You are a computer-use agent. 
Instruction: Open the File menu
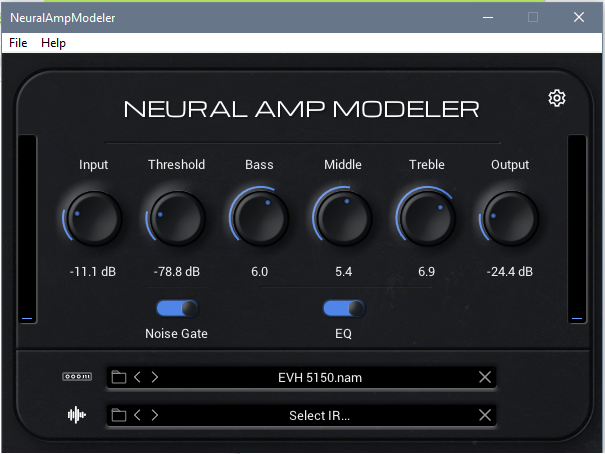(18, 43)
